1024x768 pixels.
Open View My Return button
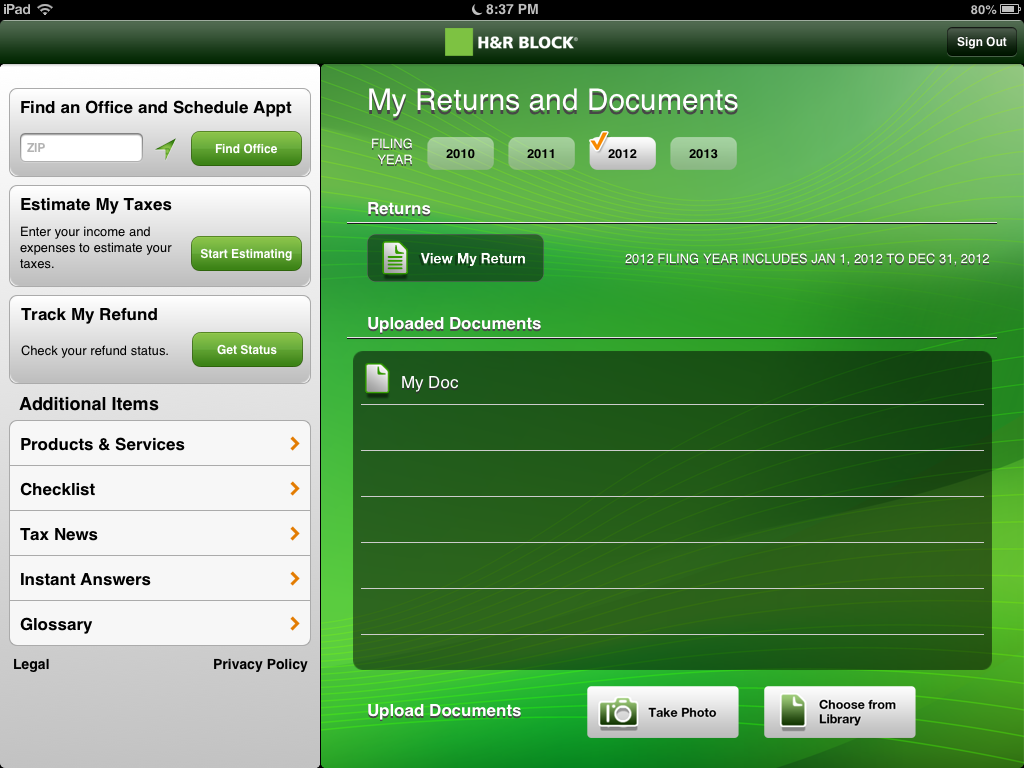(x=455, y=258)
